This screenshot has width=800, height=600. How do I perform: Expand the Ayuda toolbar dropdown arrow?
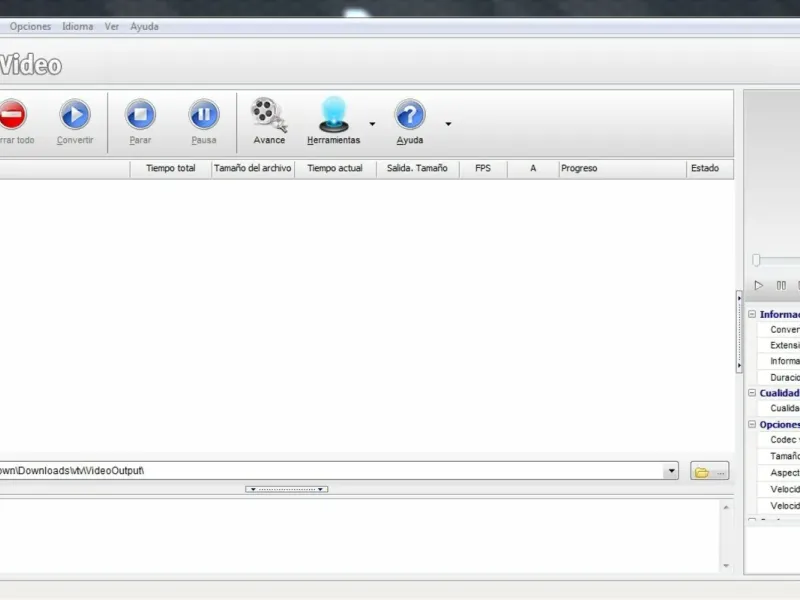[x=448, y=124]
